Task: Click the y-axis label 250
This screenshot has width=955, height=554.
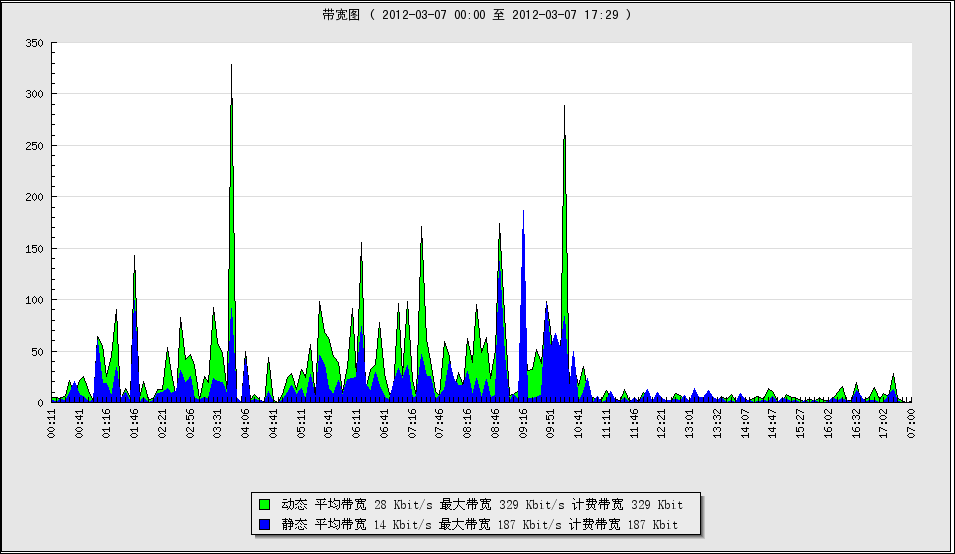Action: [x=34, y=146]
